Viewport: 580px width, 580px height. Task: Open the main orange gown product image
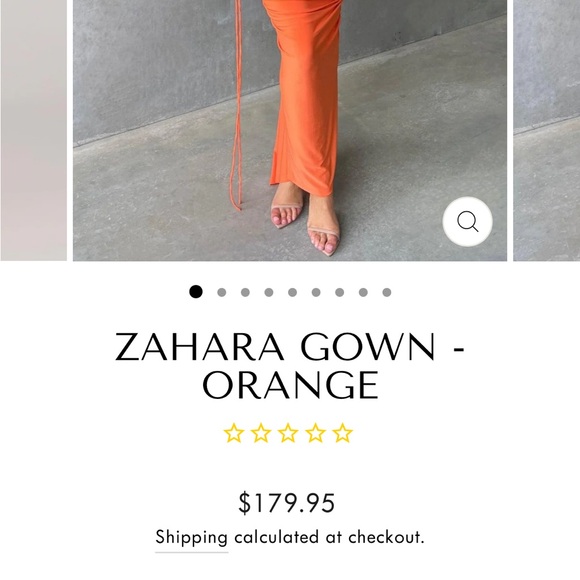click(290, 130)
